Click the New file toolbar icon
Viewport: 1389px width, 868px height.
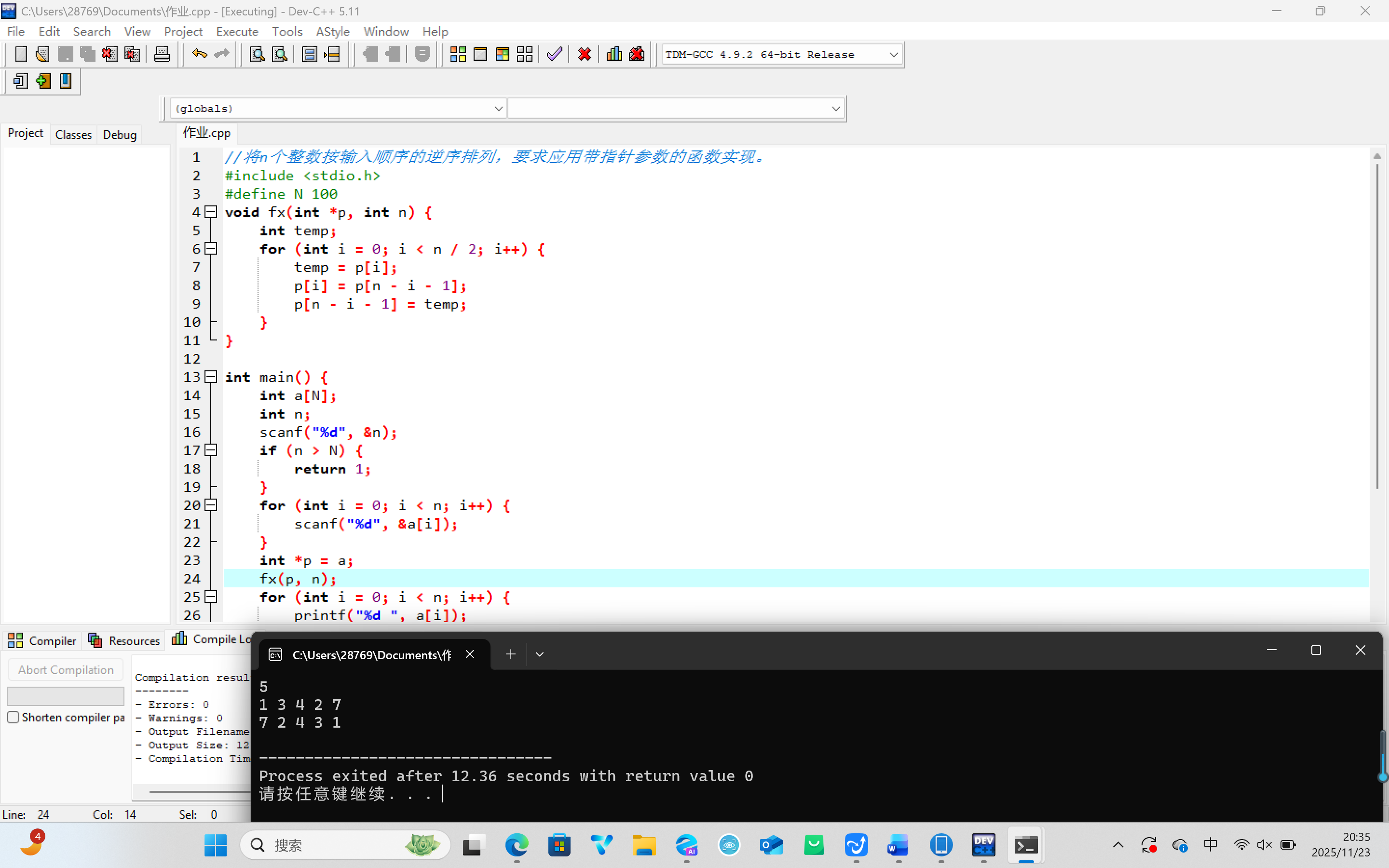21,54
